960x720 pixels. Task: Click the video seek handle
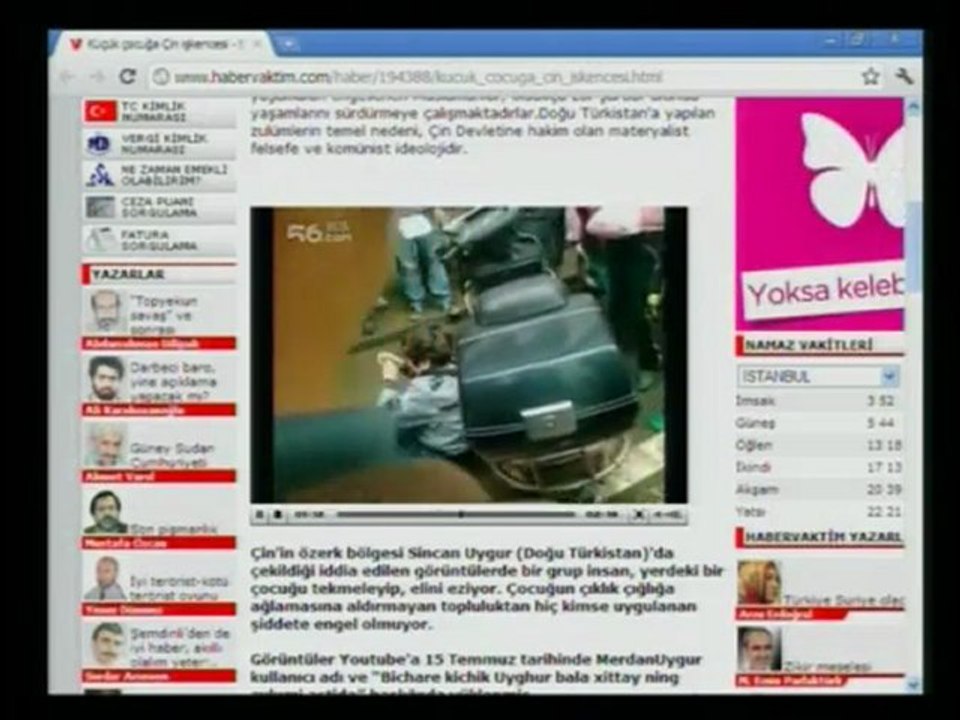461,515
